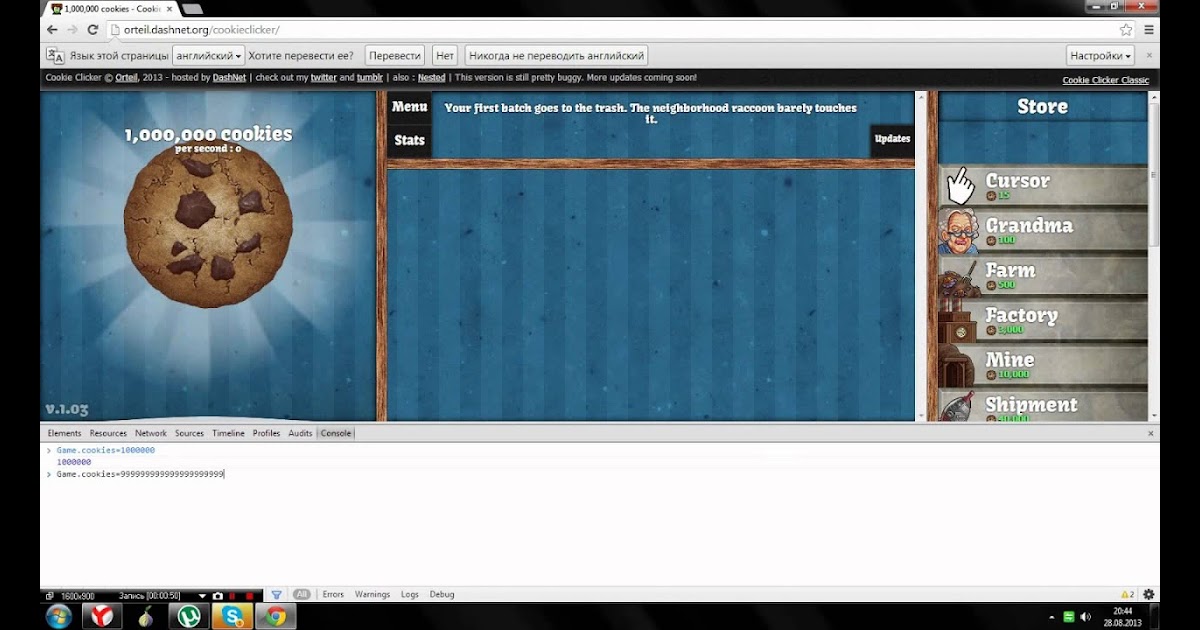Filter console by Errors
1200x630 pixels.
point(333,594)
